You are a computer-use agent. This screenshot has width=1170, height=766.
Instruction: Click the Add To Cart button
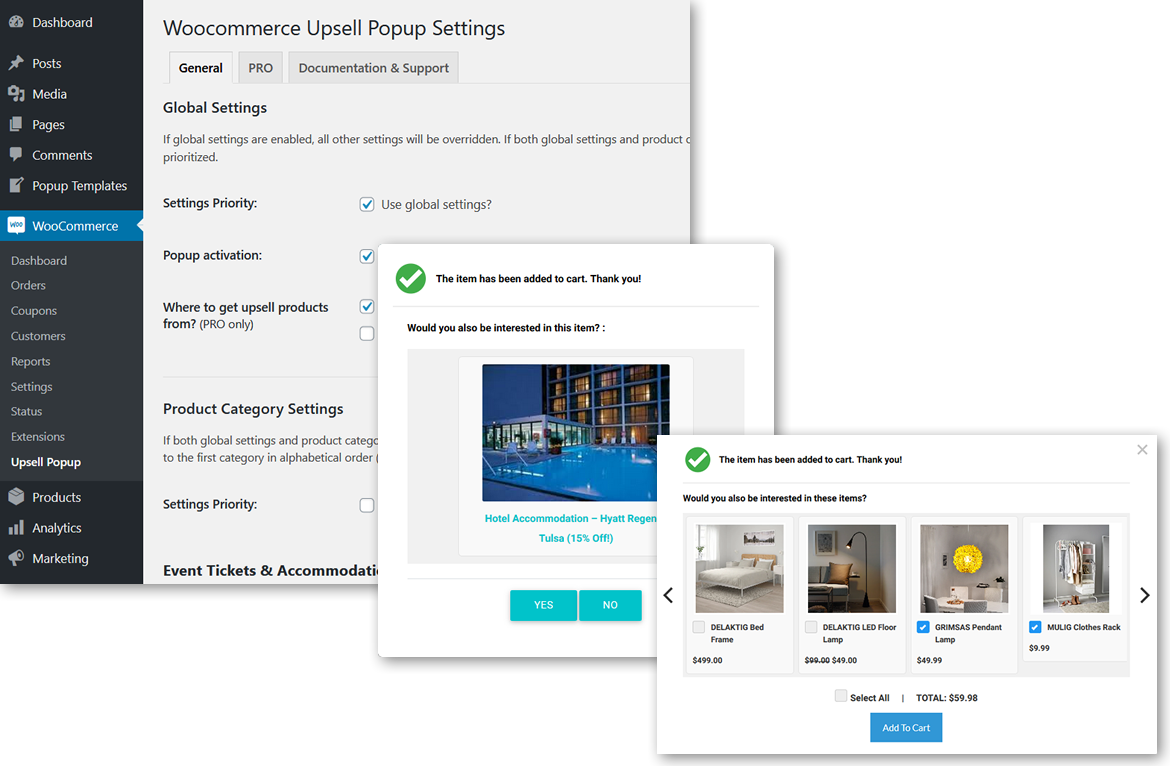tap(906, 727)
